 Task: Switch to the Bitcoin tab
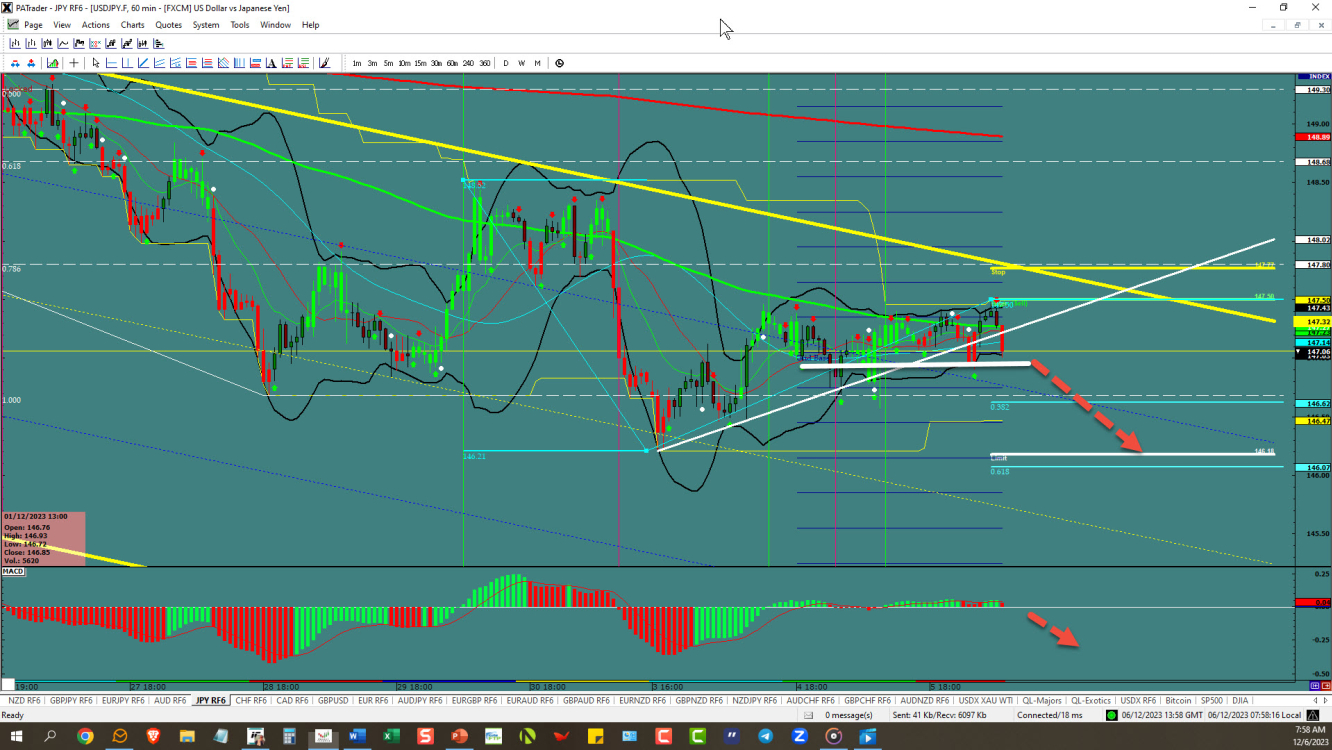[1178, 700]
